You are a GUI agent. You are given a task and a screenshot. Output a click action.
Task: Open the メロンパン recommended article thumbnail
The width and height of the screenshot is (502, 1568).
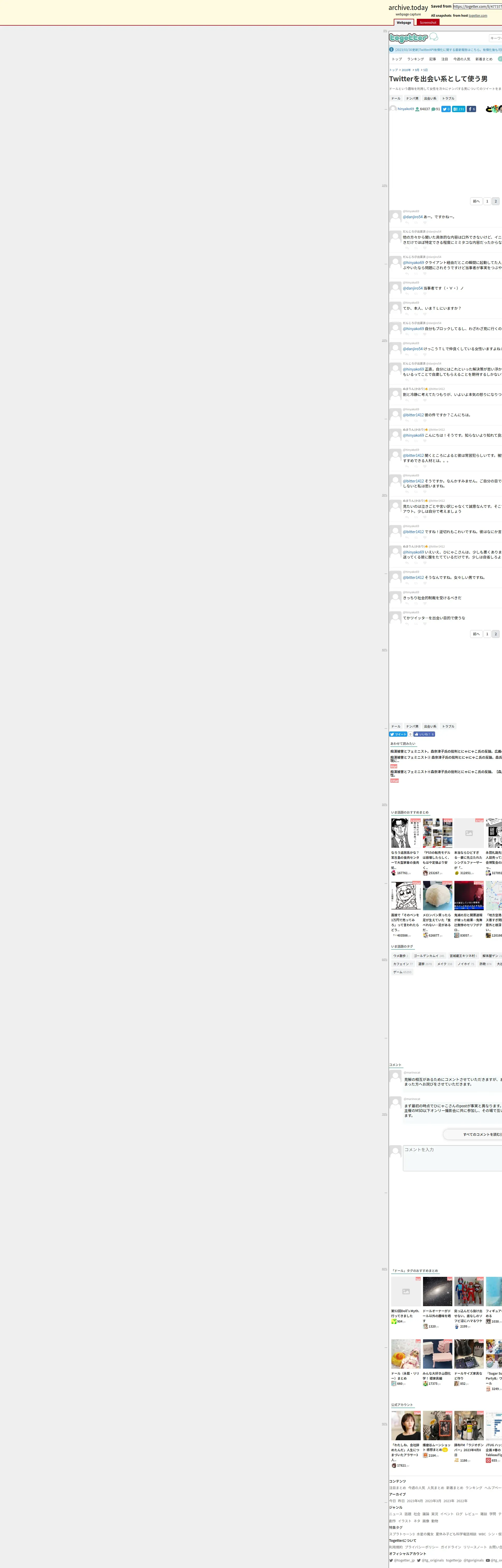coord(437,895)
